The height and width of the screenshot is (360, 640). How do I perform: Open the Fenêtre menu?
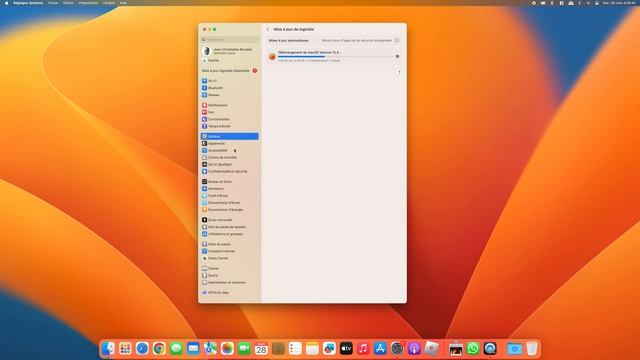coord(109,3)
